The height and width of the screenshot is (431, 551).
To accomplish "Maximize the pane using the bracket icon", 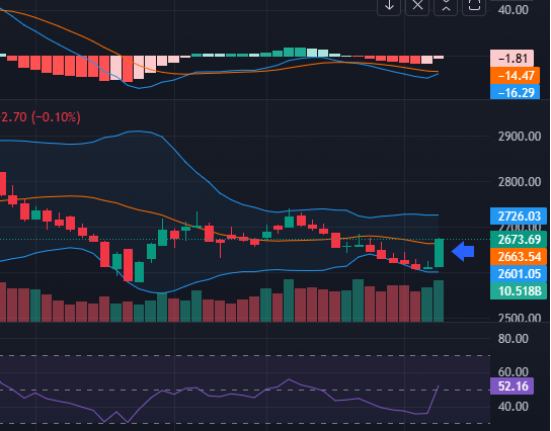I will [x=474, y=5].
